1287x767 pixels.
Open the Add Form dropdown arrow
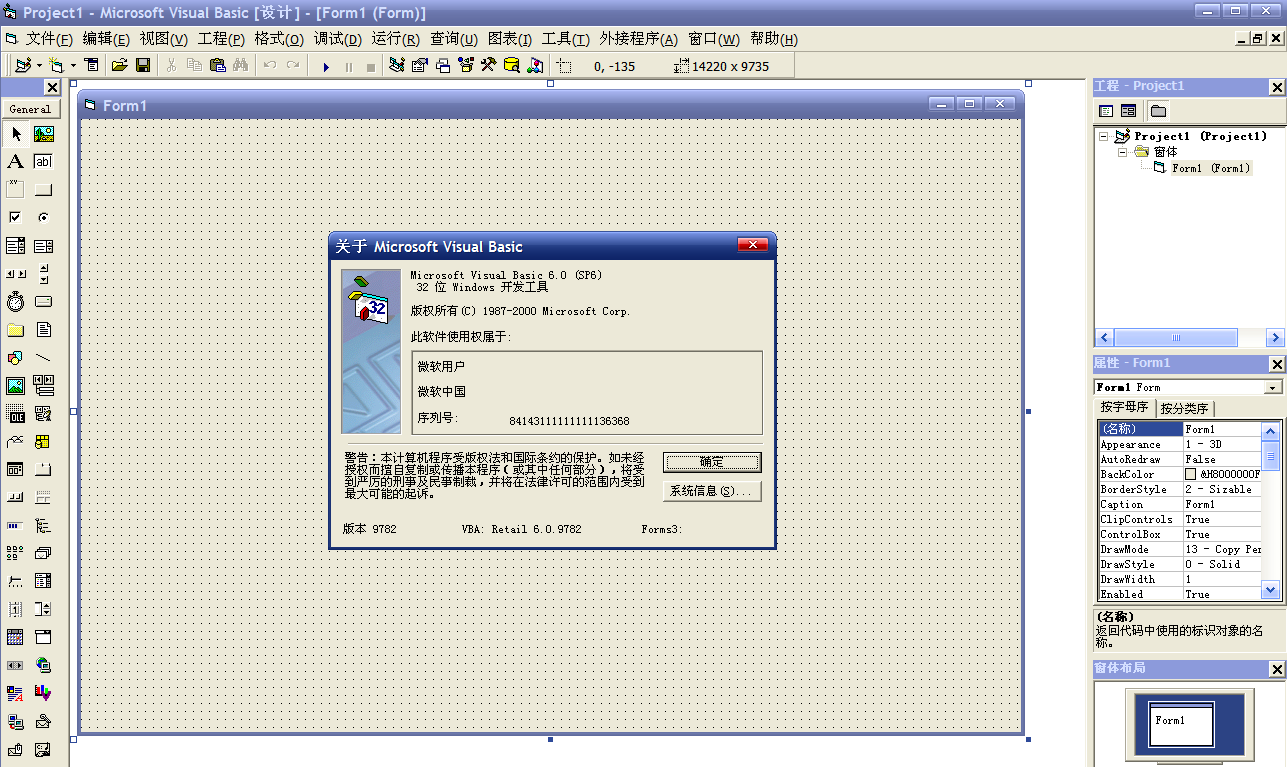point(73,66)
